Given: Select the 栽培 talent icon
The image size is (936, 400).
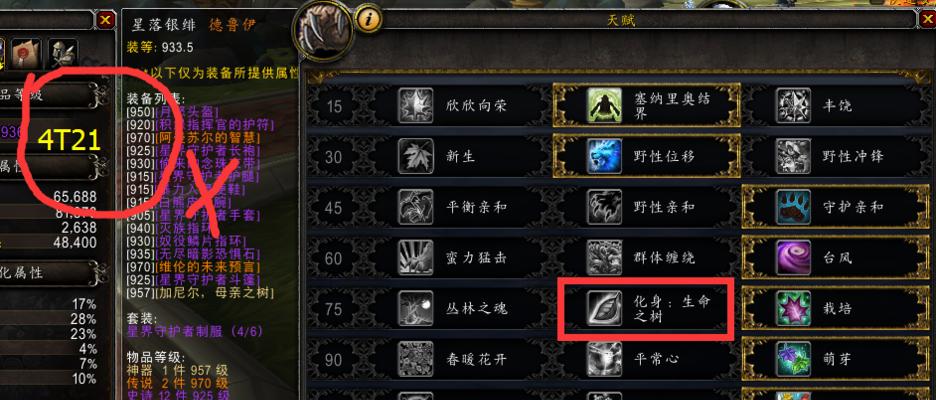Looking at the screenshot, I should 793,309.
